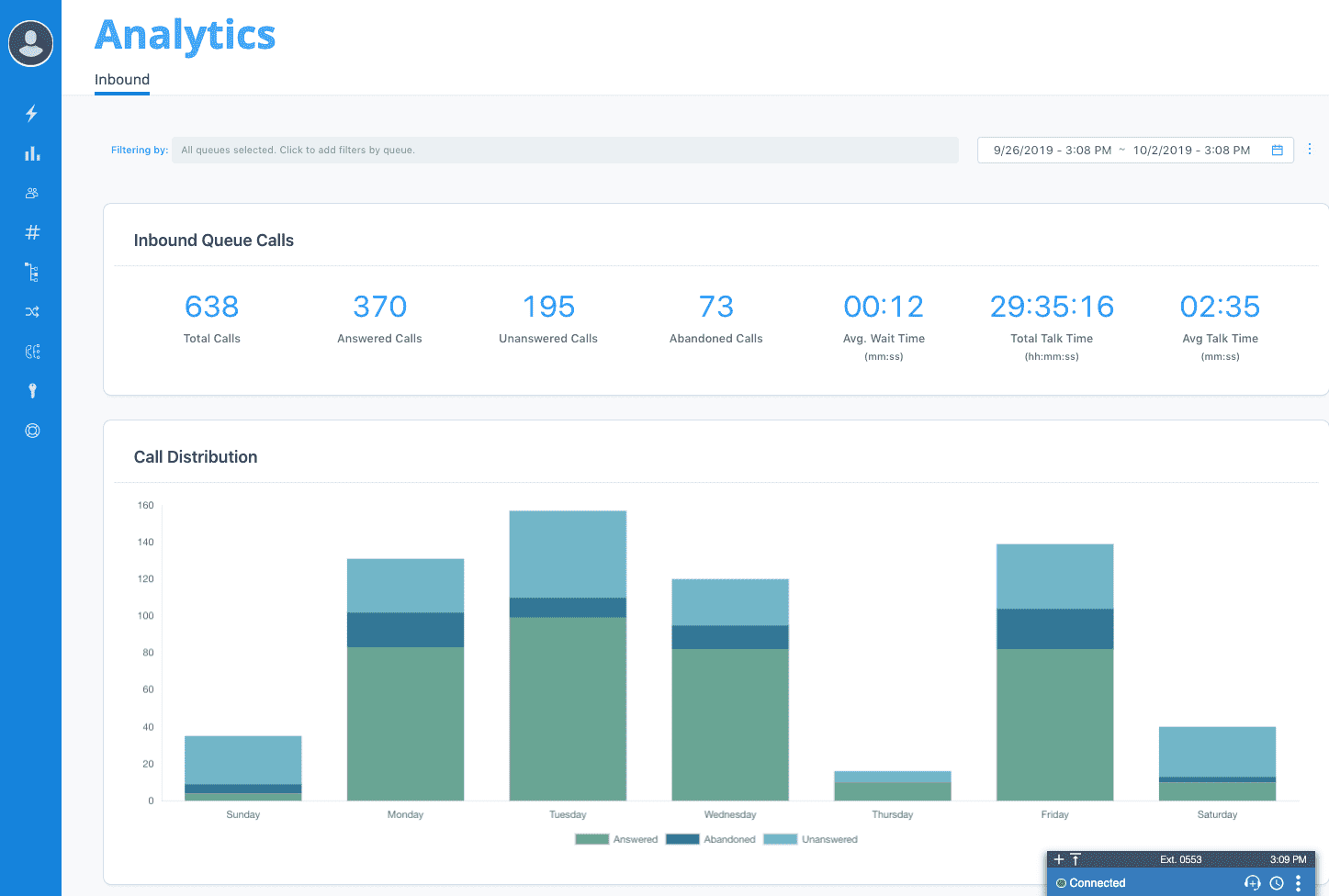This screenshot has height=896, width=1329.
Task: Click the hash numbers sidebar icon
Action: point(32,233)
